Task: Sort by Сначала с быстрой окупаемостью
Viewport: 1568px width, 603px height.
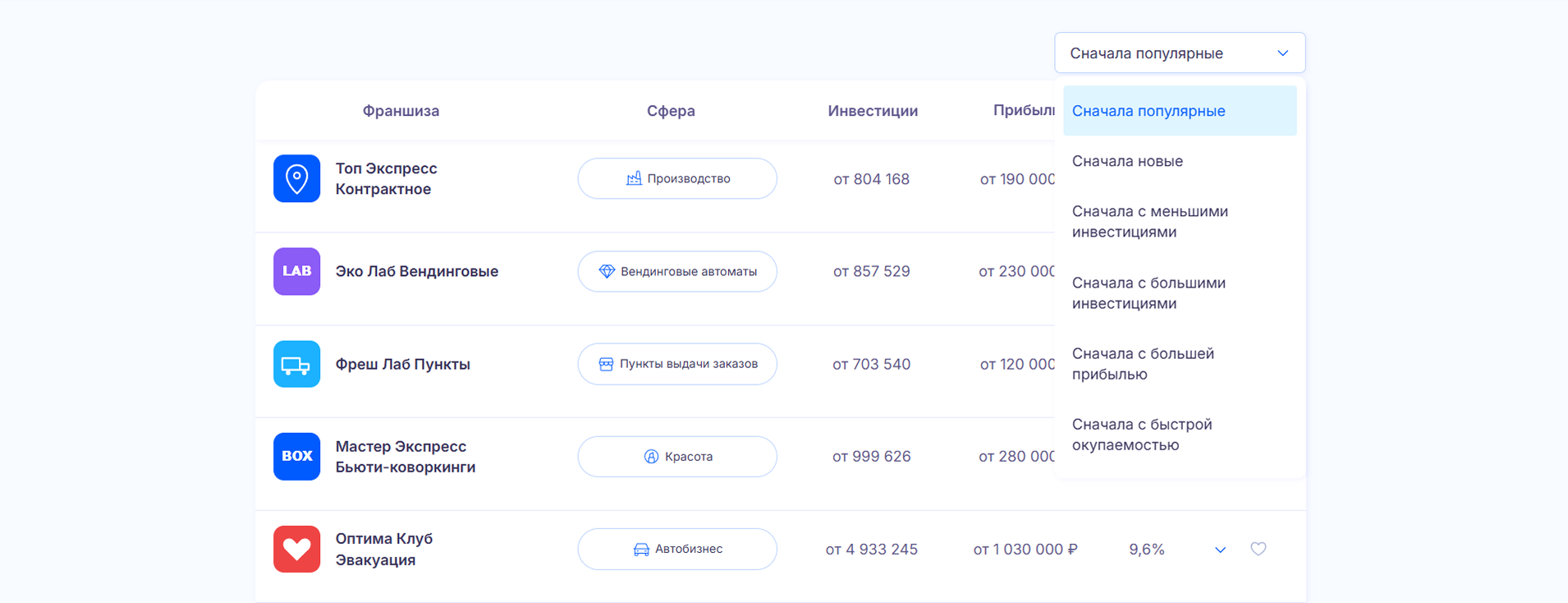Action: pyautogui.click(x=1180, y=435)
